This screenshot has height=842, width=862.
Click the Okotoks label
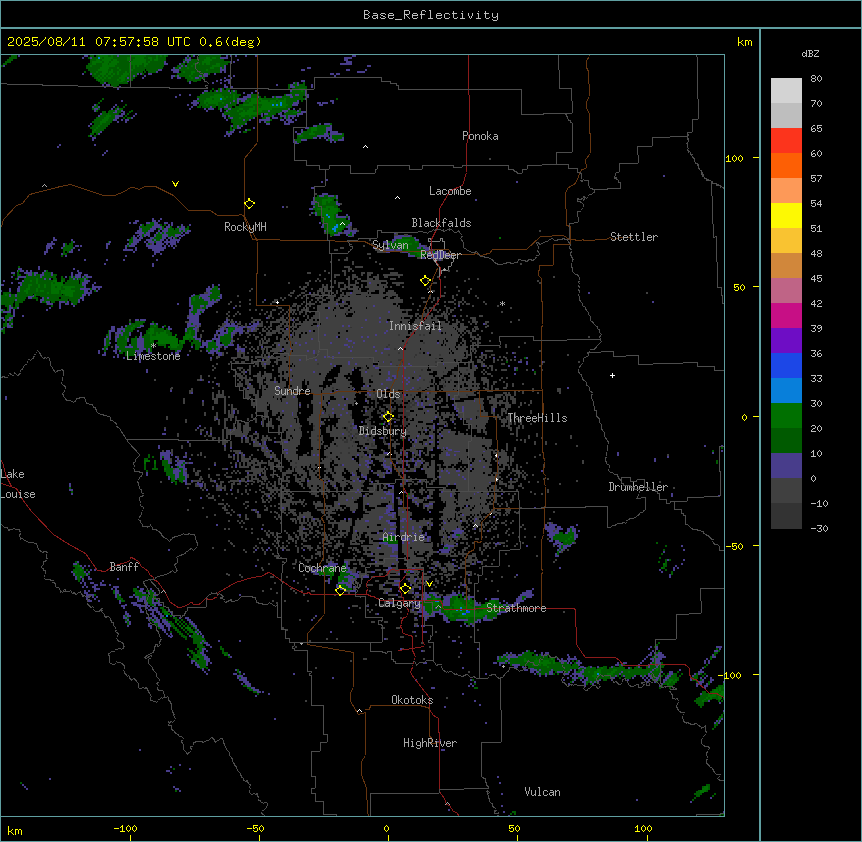point(412,700)
